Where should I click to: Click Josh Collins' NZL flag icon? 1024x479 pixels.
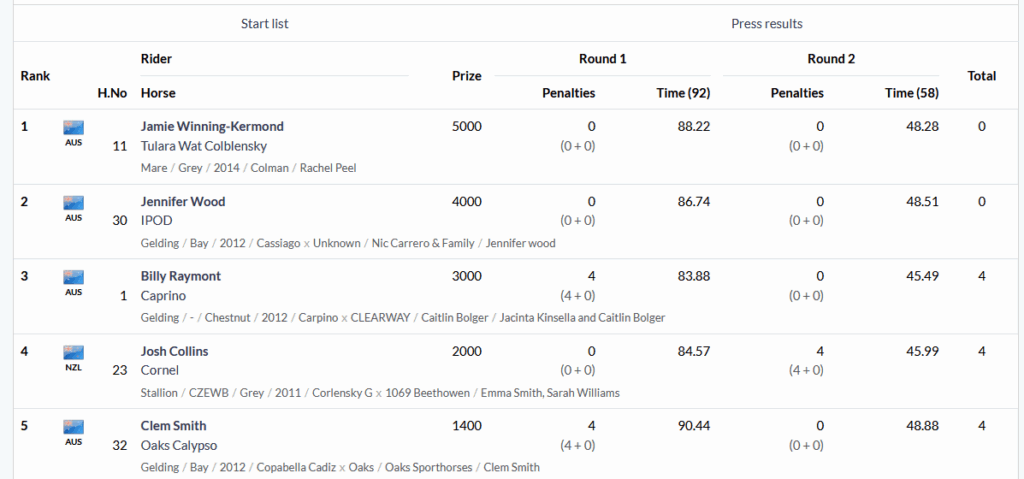click(x=73, y=352)
